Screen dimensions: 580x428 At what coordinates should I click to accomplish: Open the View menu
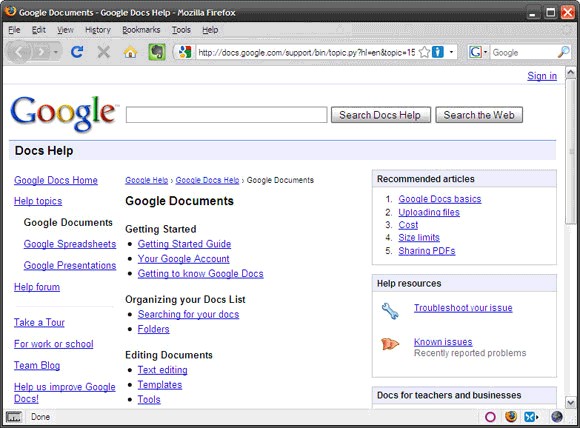point(65,30)
